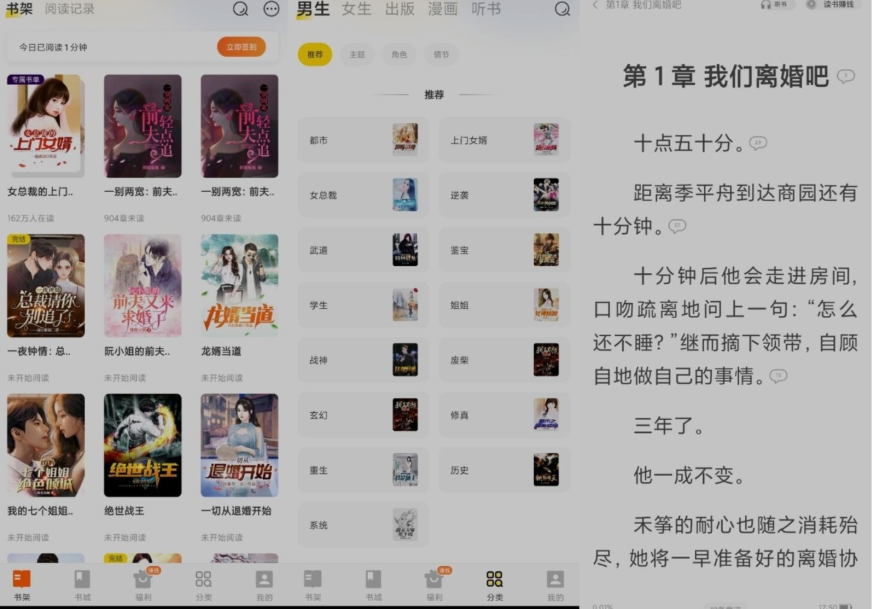Select the yellow 推荐 filter chip
The image size is (872, 609).
[x=315, y=54]
